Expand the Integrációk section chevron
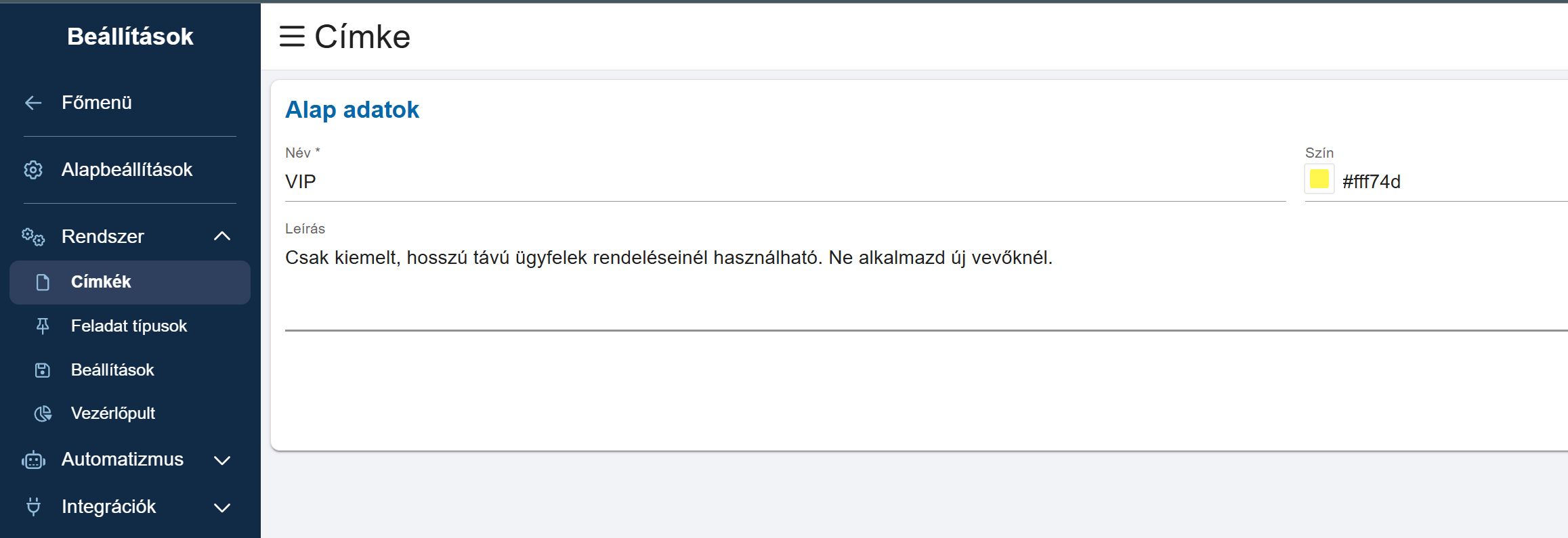Viewport: 1568px width, 538px height. click(222, 508)
